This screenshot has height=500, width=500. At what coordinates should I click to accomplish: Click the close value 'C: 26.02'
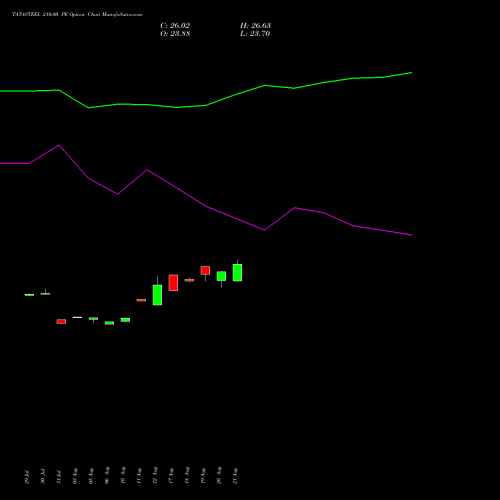pos(175,26)
